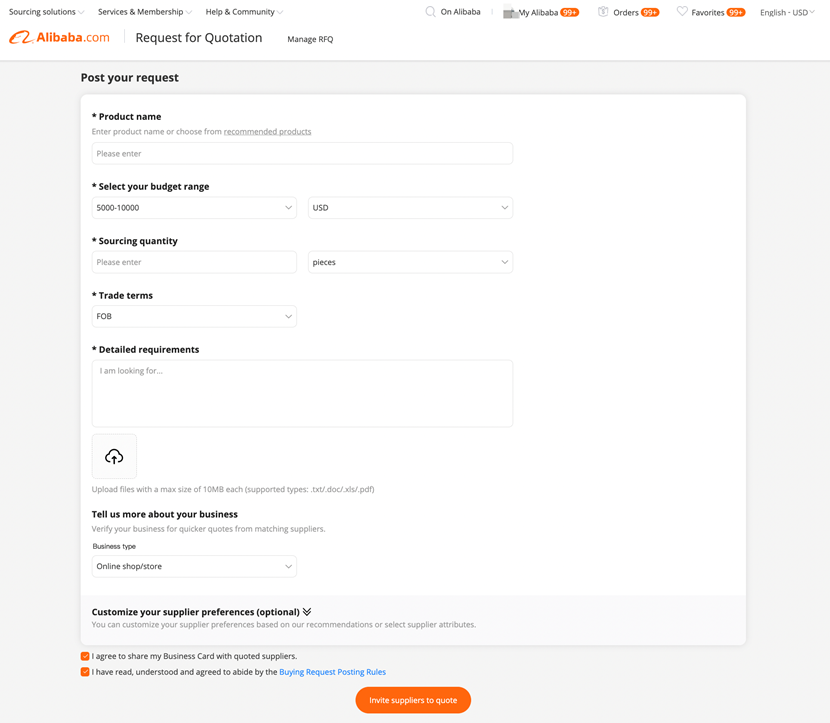Toggle the Buying Request Posting Rules agreement checkbox
The image size is (830, 723).
point(85,672)
